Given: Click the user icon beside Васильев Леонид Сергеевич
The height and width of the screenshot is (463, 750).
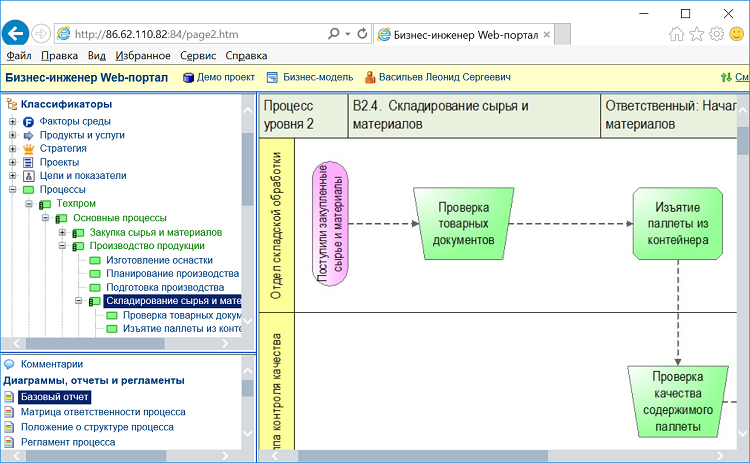Looking at the screenshot, I should pos(370,77).
